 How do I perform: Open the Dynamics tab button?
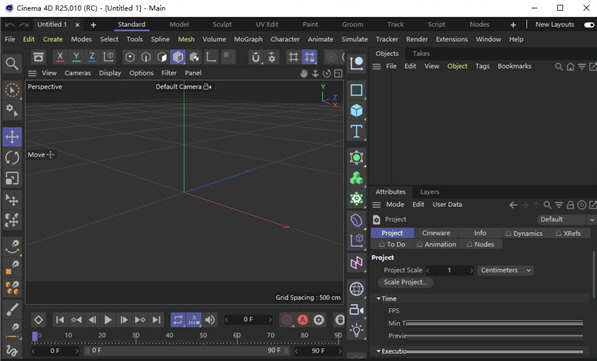(524, 233)
